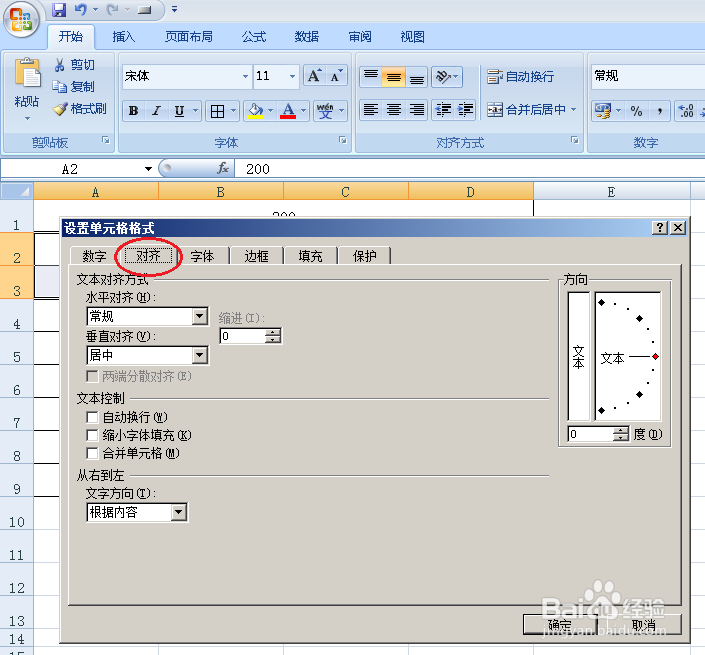Click 取消 to cancel dialog
The height and width of the screenshot is (655, 705).
coord(643,625)
